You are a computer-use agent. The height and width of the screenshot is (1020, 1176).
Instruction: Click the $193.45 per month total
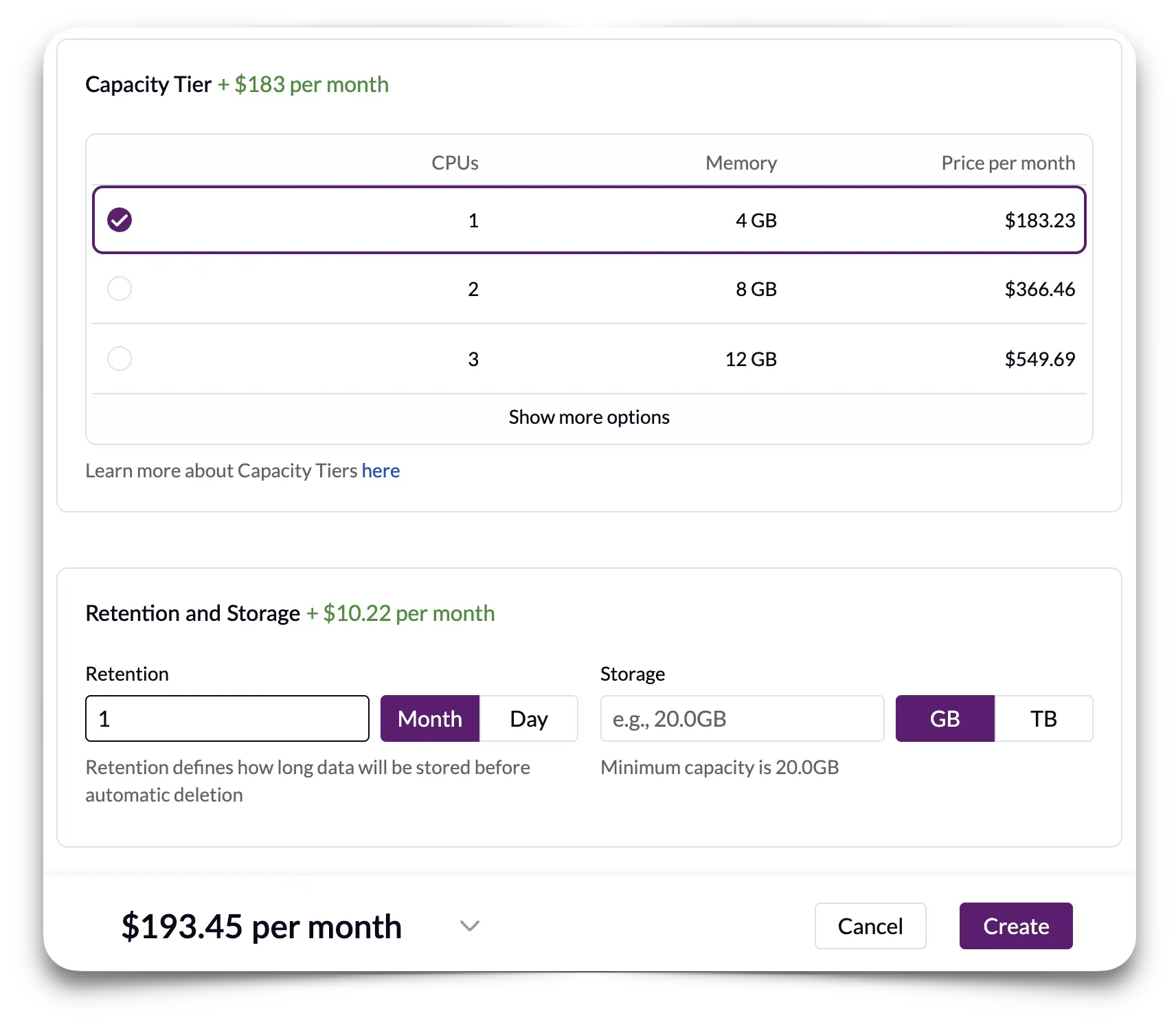(261, 927)
